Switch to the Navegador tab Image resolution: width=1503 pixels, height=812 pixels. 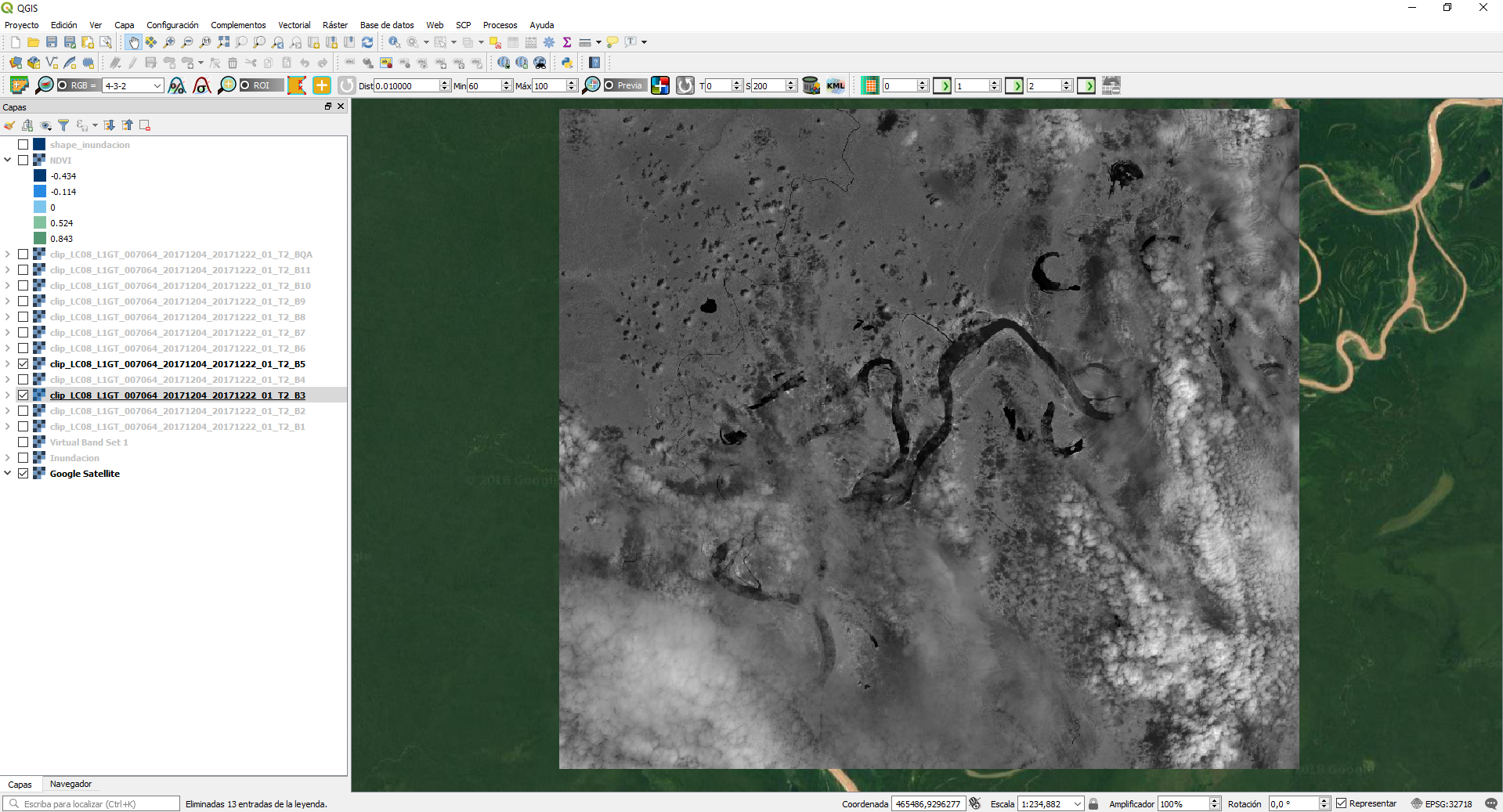(70, 784)
